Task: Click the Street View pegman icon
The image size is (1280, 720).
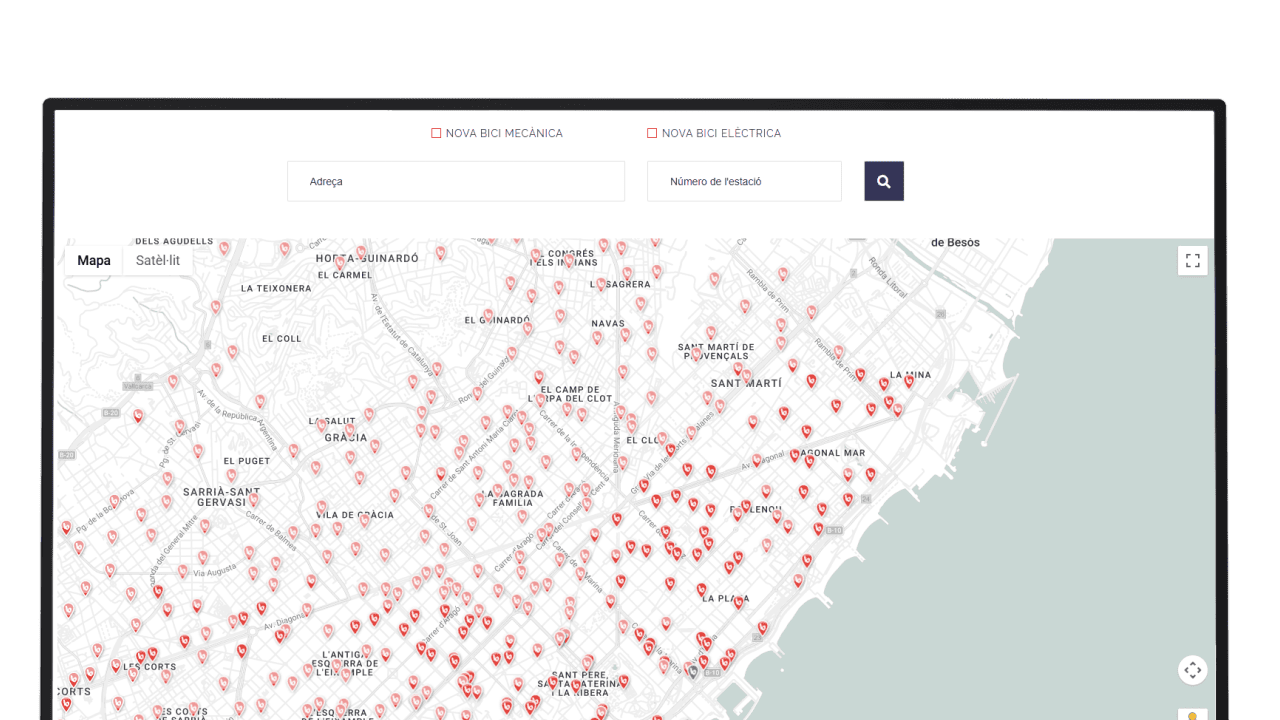Action: tap(1192, 714)
